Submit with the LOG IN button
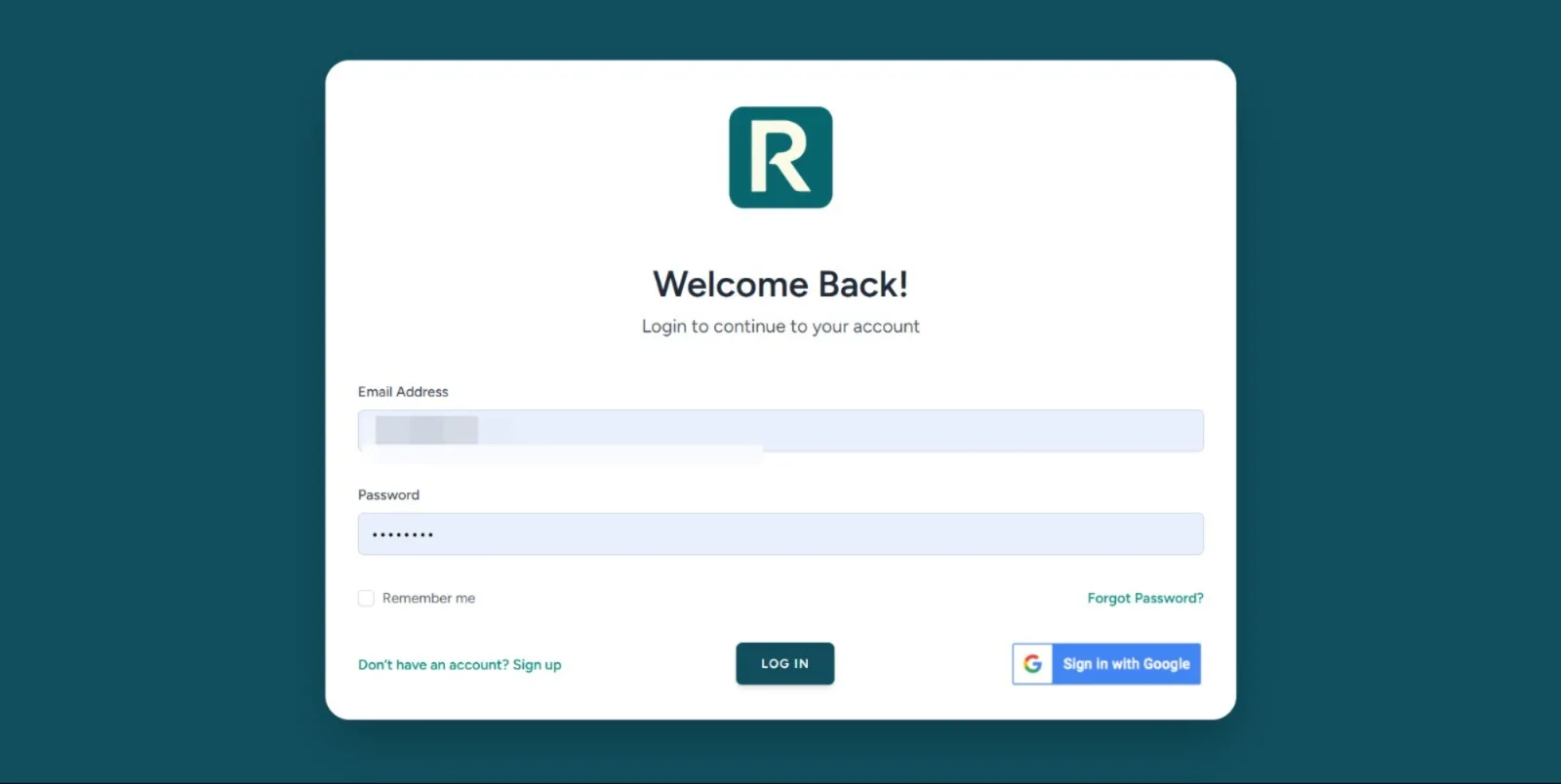Viewport: 1561px width, 784px height. 785,663
